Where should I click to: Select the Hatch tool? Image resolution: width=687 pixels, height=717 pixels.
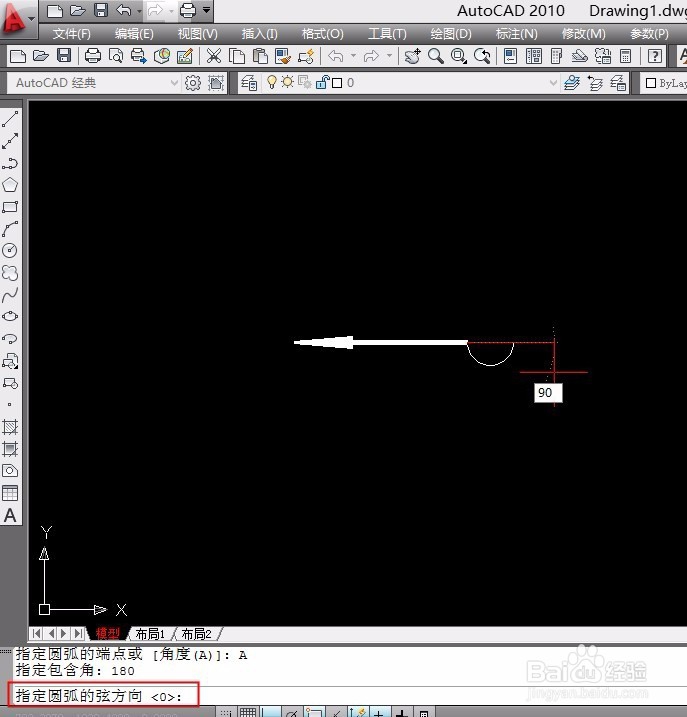10,427
